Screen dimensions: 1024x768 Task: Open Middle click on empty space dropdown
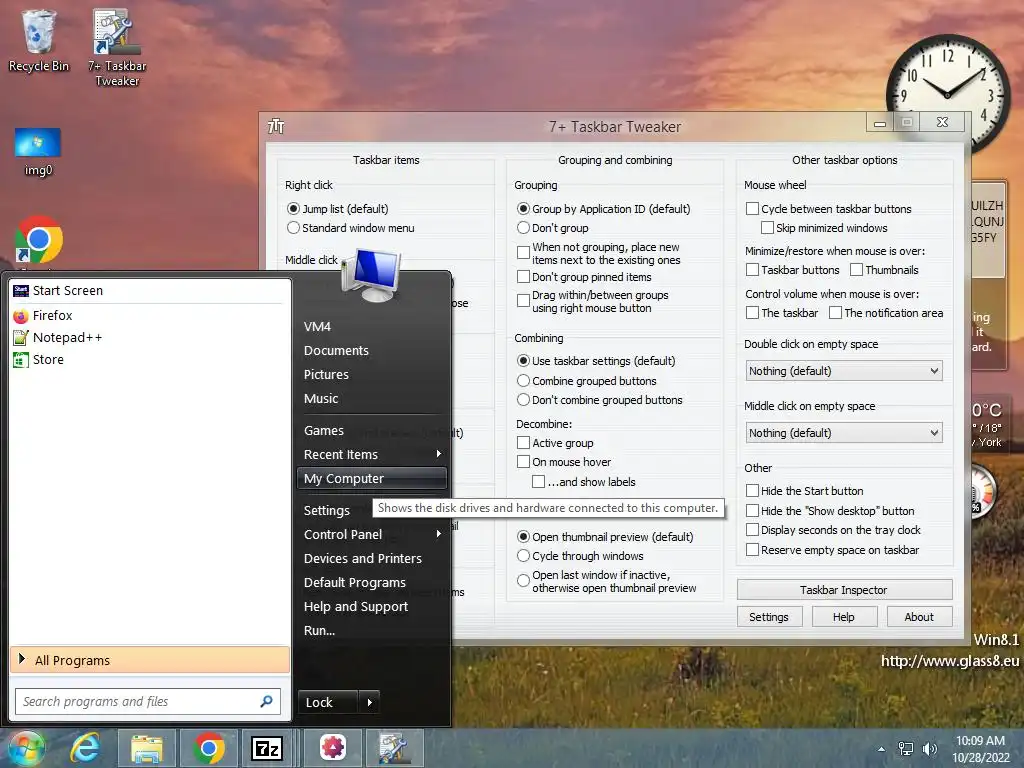pos(844,433)
